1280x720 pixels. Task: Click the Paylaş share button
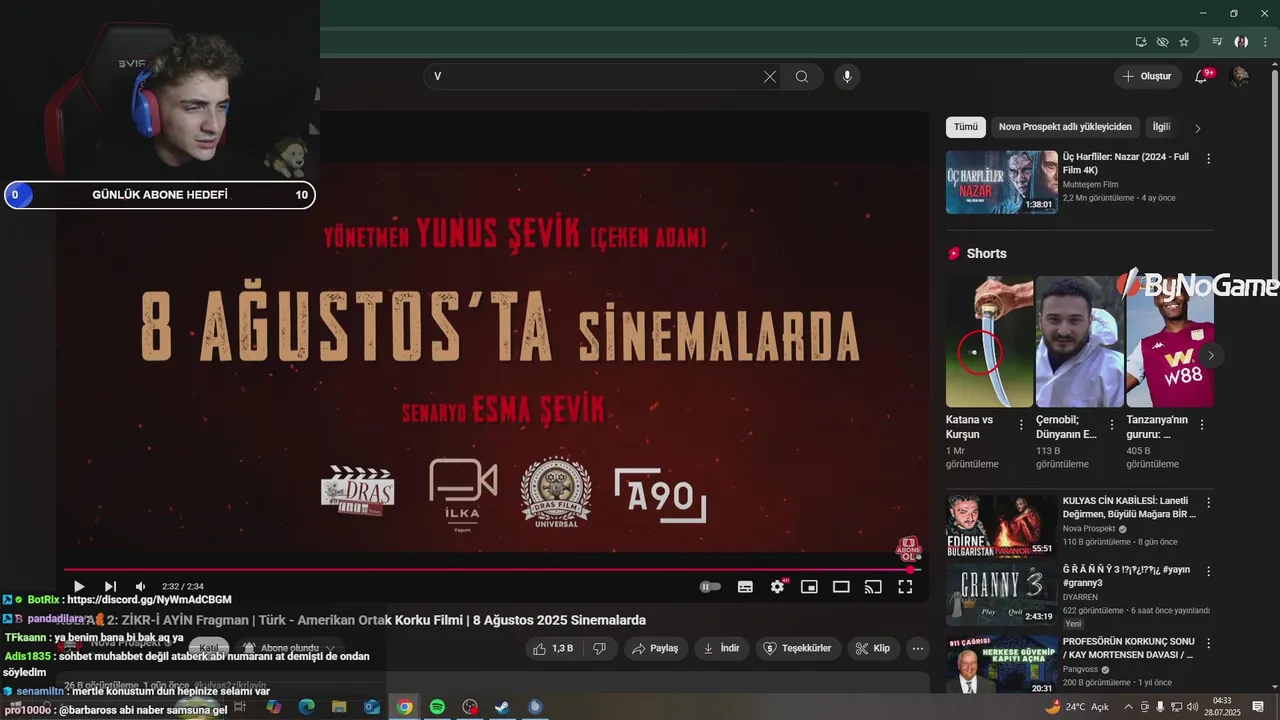click(655, 648)
